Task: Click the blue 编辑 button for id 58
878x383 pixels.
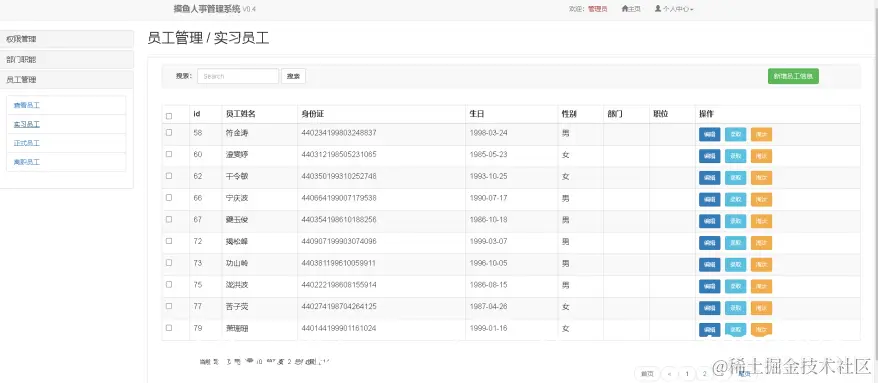Action: click(x=709, y=134)
